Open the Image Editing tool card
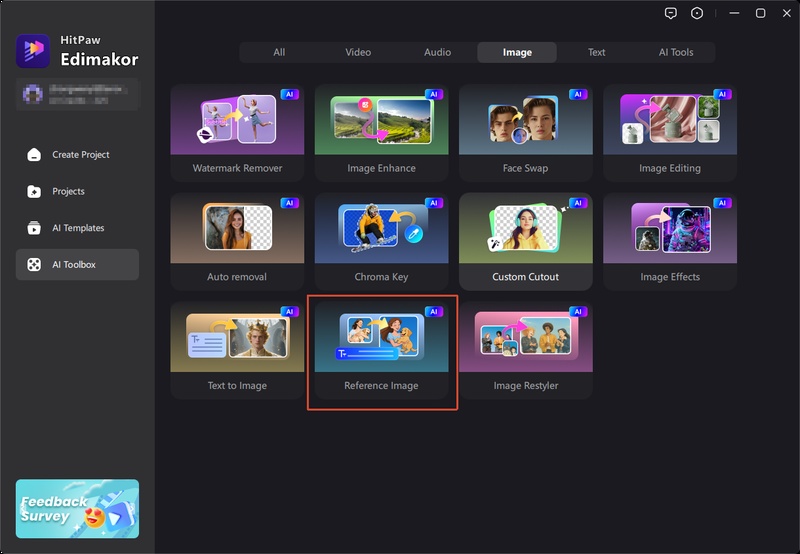 [x=670, y=133]
